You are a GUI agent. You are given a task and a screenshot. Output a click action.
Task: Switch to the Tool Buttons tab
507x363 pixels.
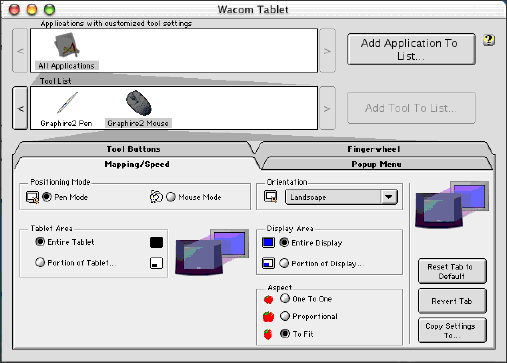point(133,149)
